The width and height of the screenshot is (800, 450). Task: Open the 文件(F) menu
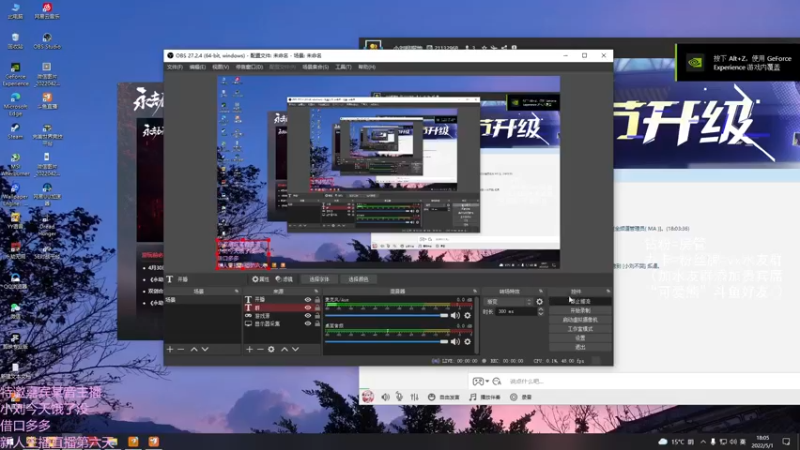point(174,67)
